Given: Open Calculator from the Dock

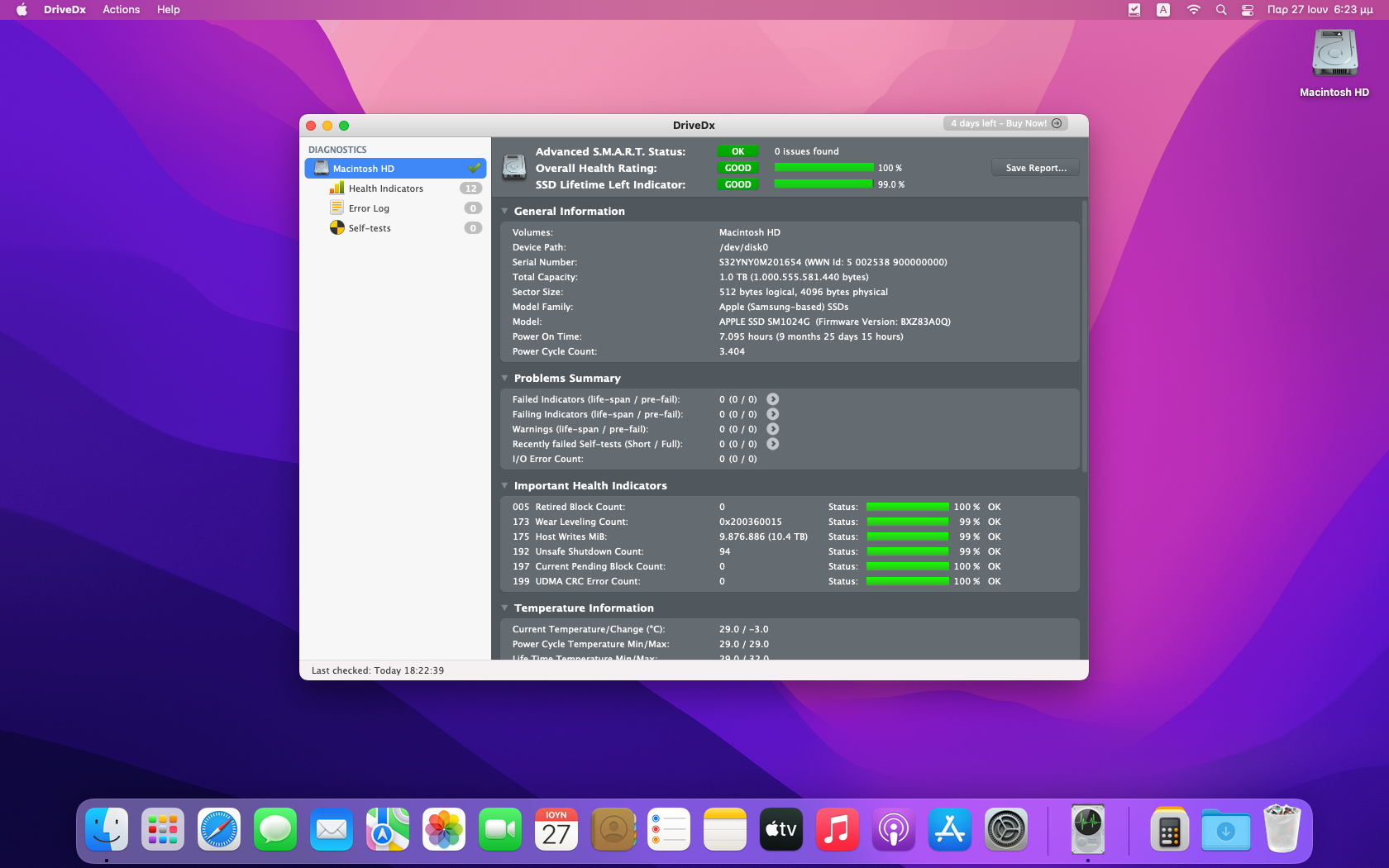Looking at the screenshot, I should (x=1170, y=829).
